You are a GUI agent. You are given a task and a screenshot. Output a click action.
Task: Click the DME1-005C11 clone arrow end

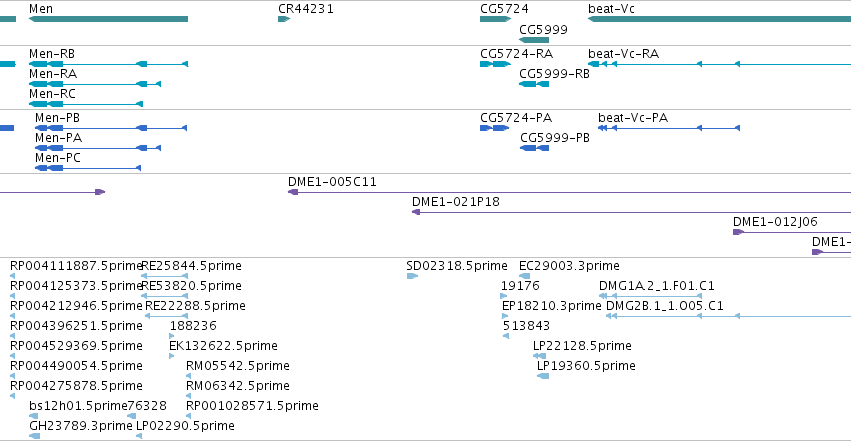click(293, 192)
